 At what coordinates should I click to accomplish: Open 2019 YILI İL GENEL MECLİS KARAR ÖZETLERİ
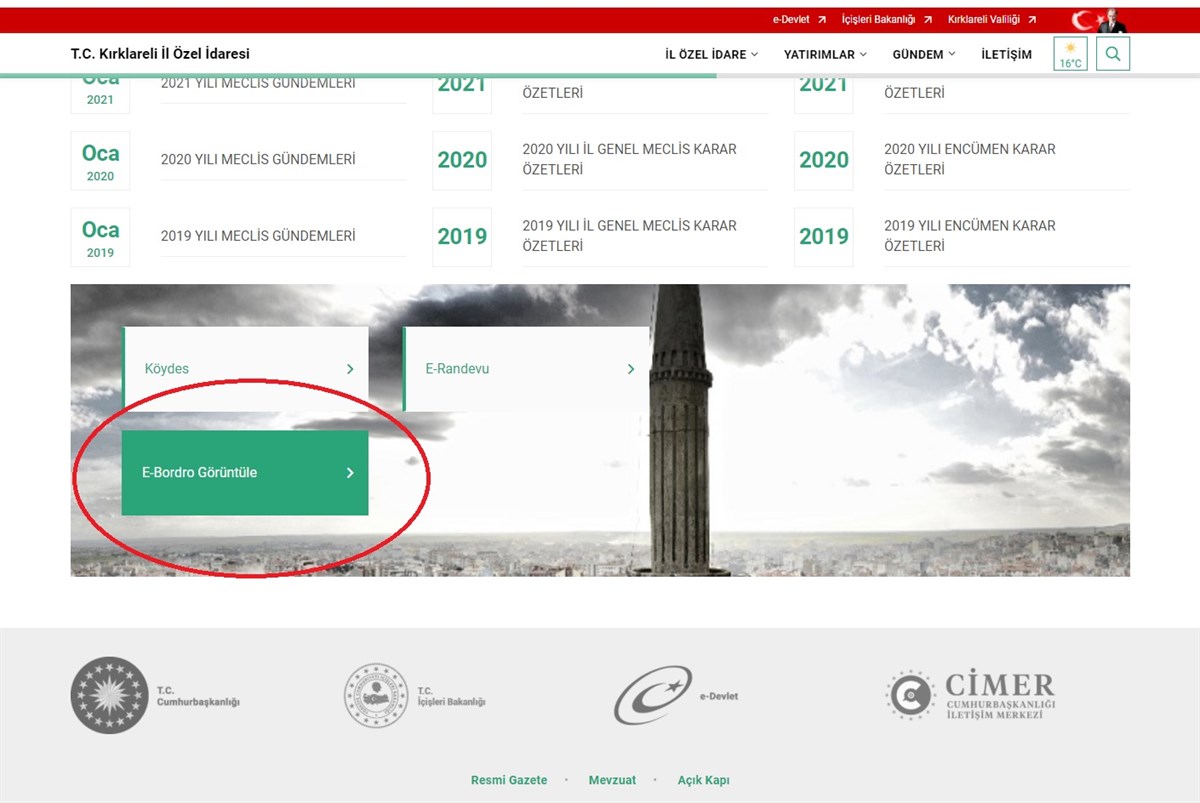[x=629, y=236]
